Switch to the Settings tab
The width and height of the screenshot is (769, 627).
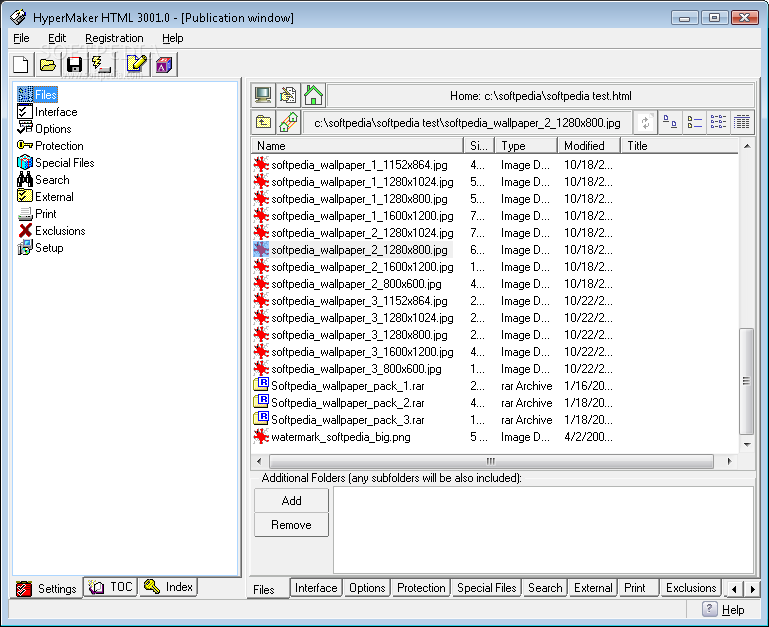pos(46,588)
